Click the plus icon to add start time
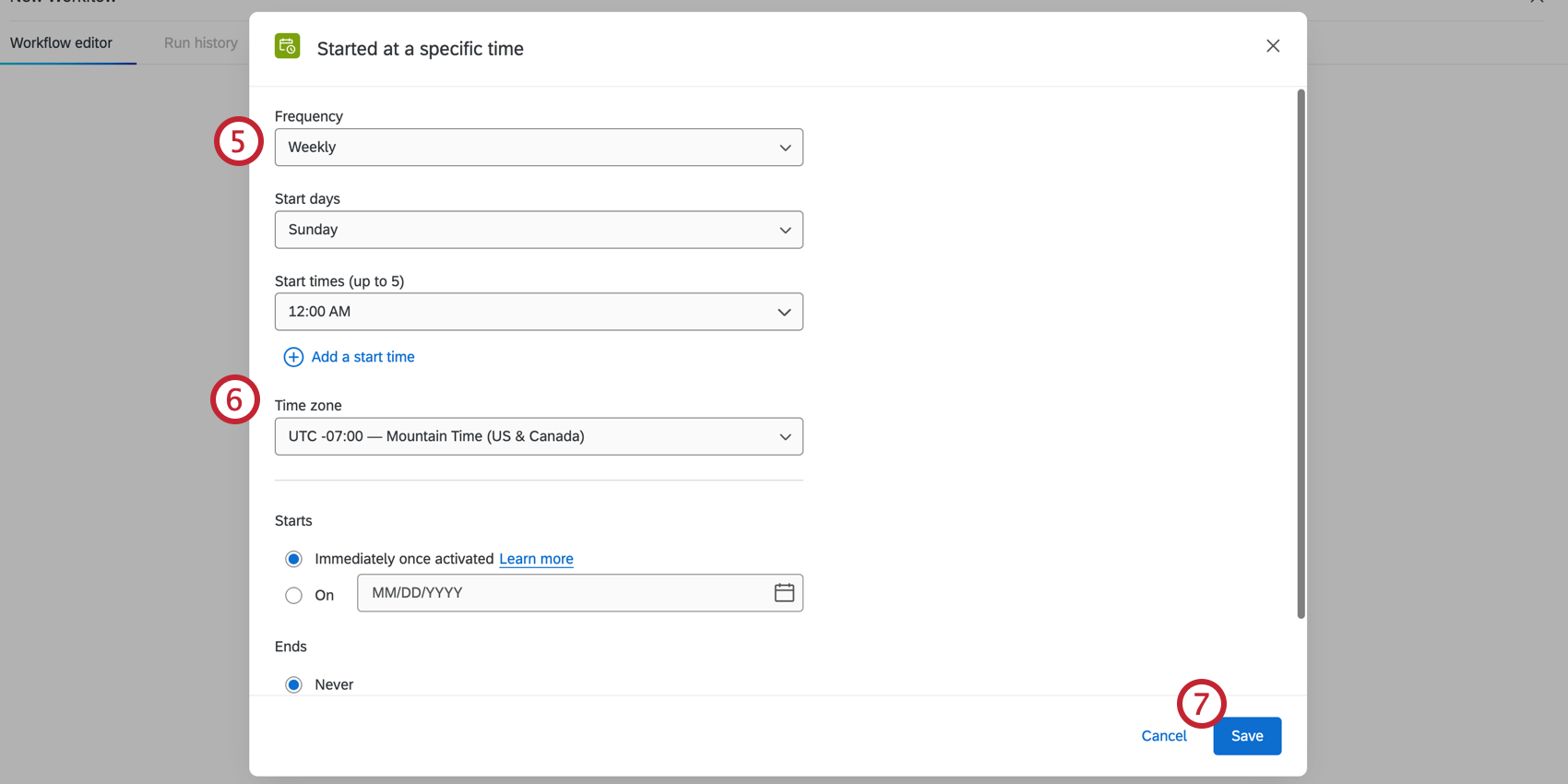Image resolution: width=1568 pixels, height=784 pixels. (293, 357)
